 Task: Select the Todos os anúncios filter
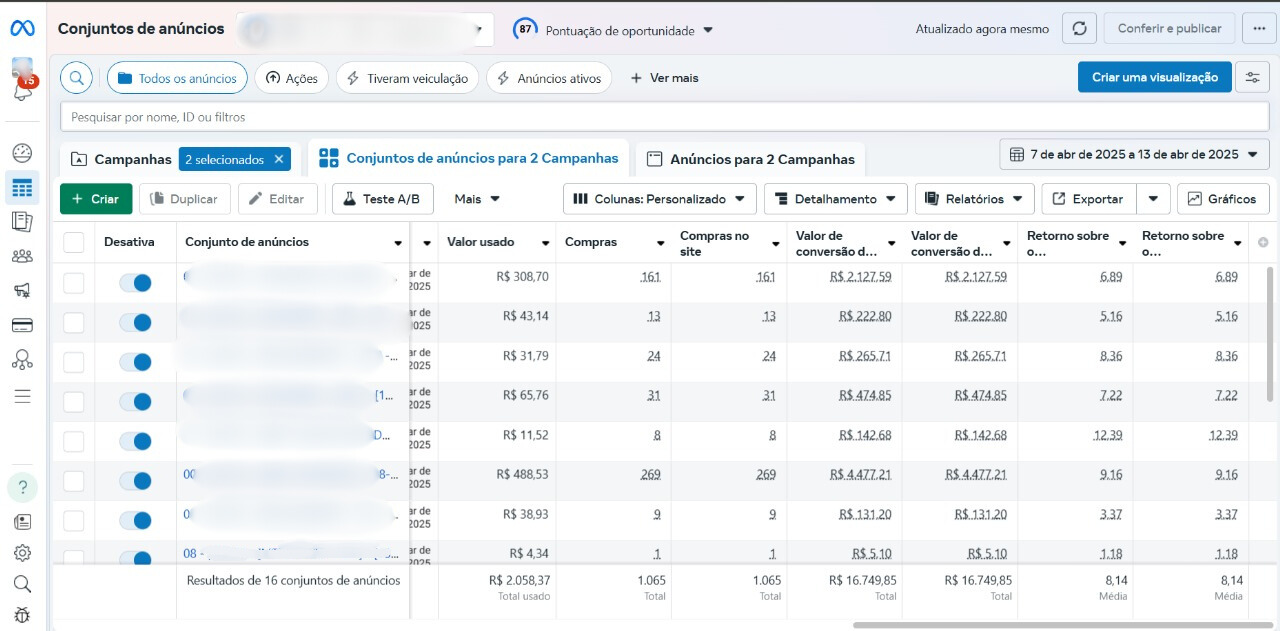pos(177,78)
